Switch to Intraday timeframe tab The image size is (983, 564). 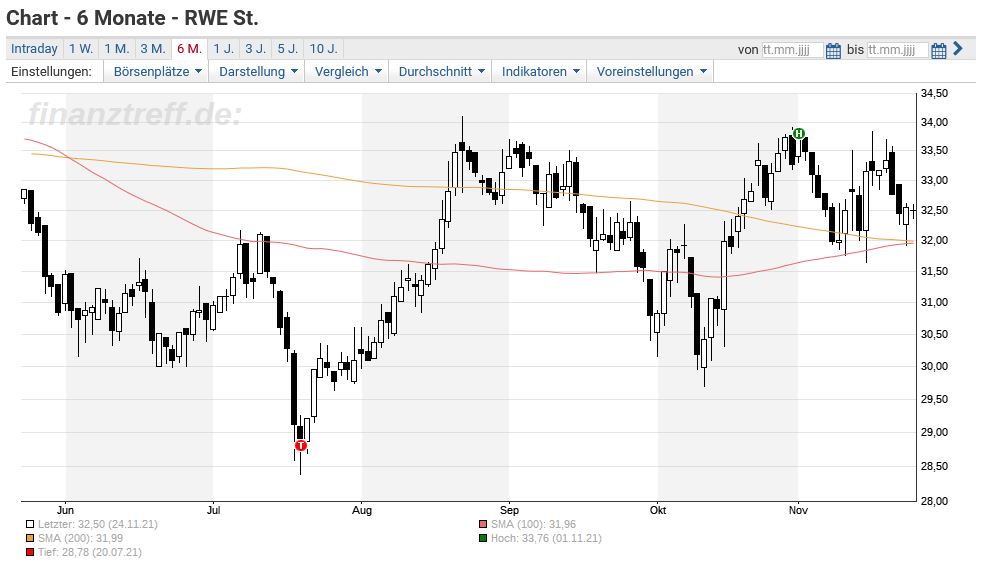click(x=34, y=49)
